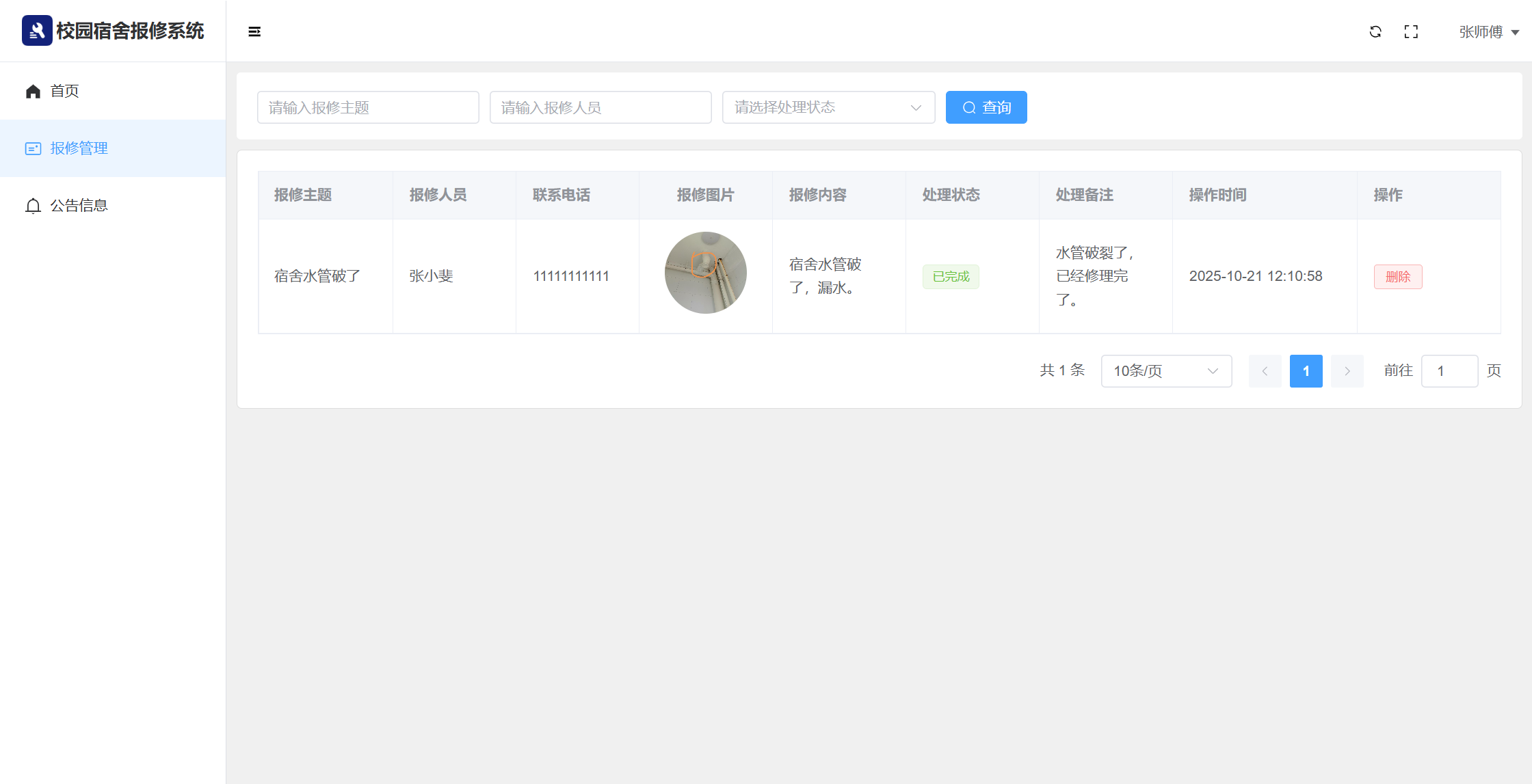
Task: Open the repair photo thumbnail
Action: tap(705, 273)
